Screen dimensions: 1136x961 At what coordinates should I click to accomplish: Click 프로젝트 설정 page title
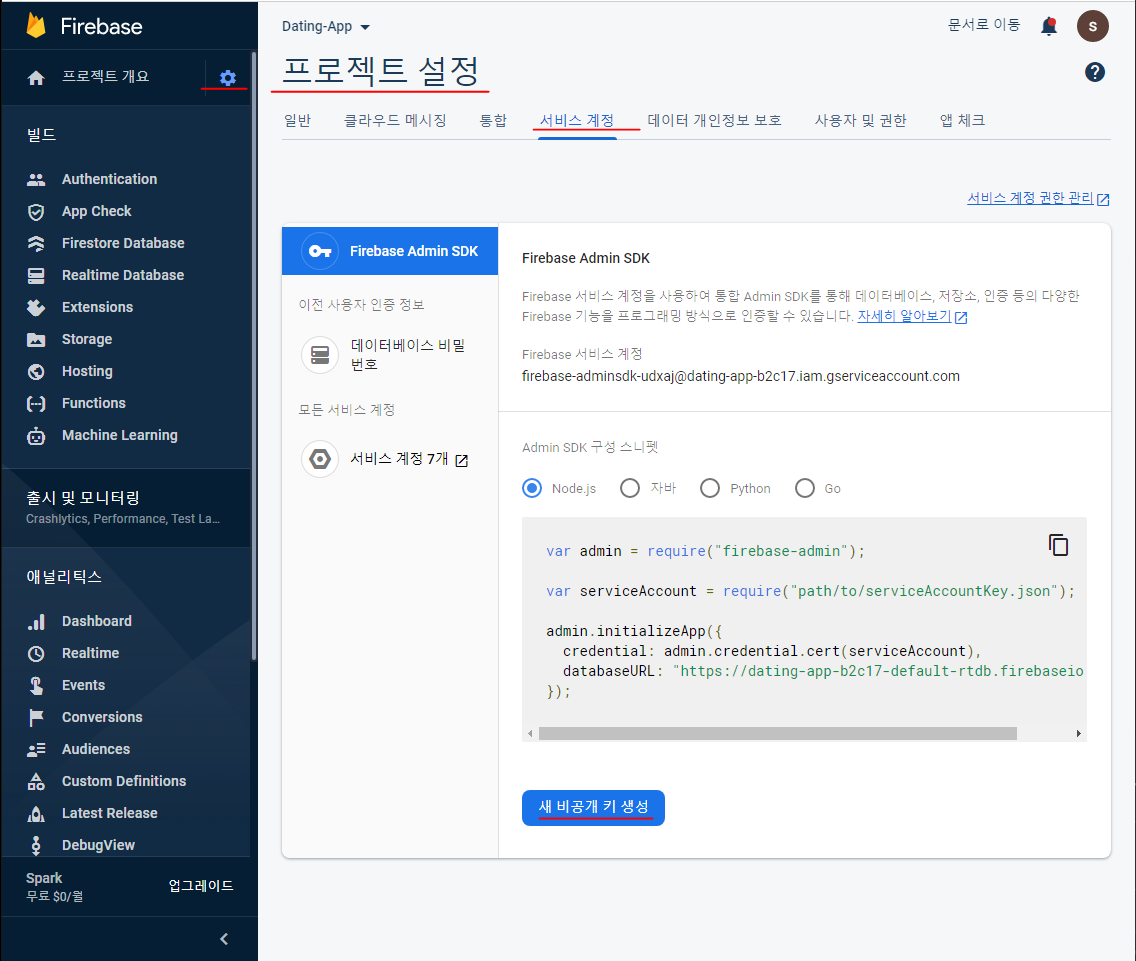(x=380, y=71)
